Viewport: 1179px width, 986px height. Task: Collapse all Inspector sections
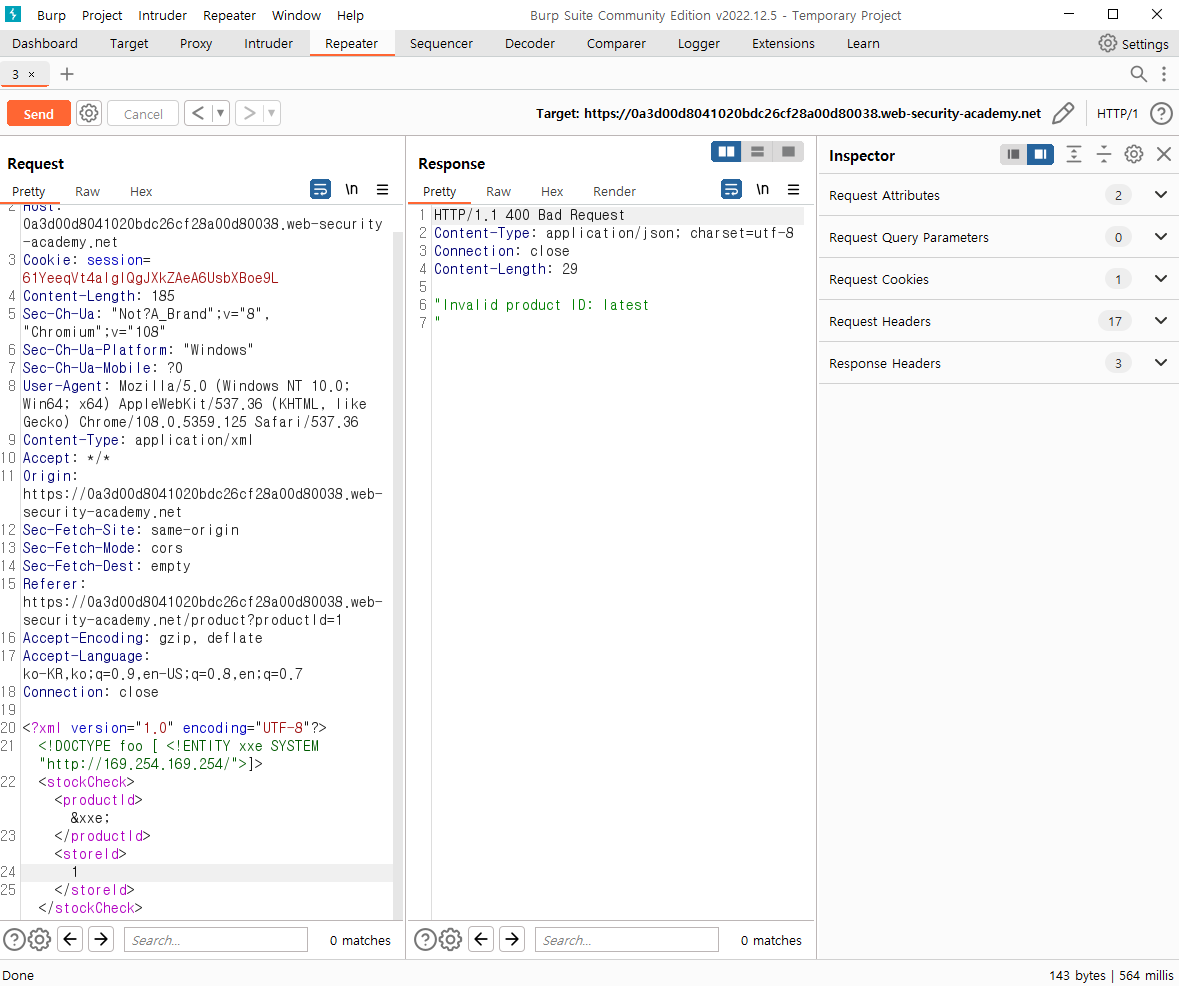(1104, 154)
